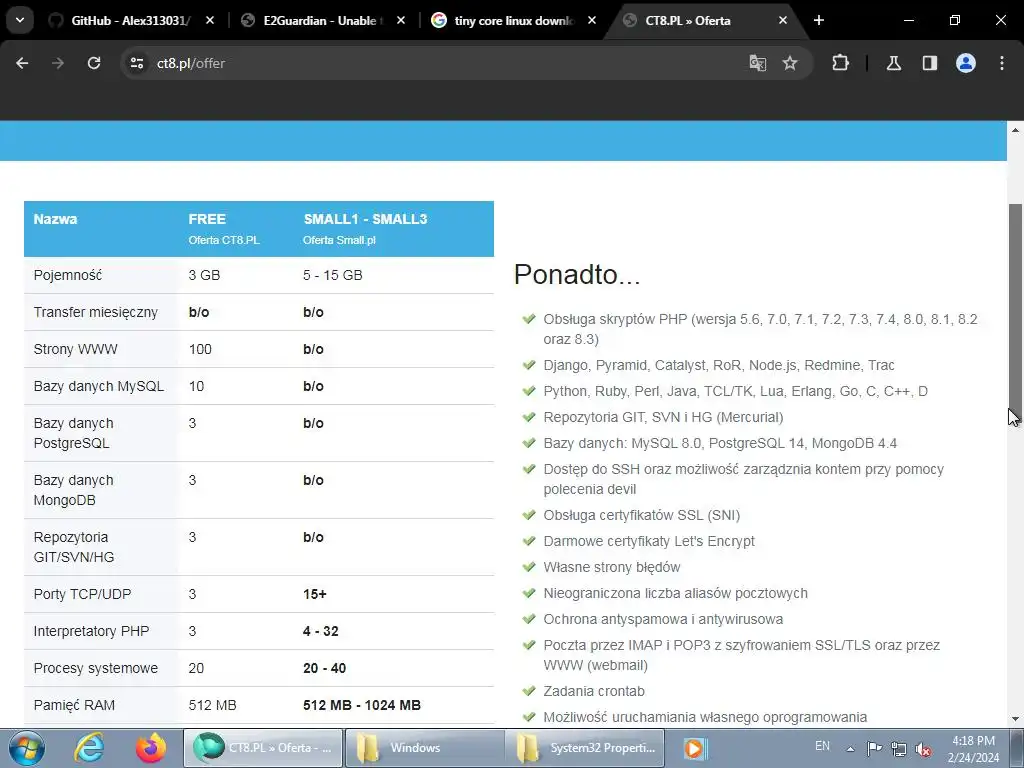1024x768 pixels.
Task: Open the Windows Start button
Action: coord(26,748)
